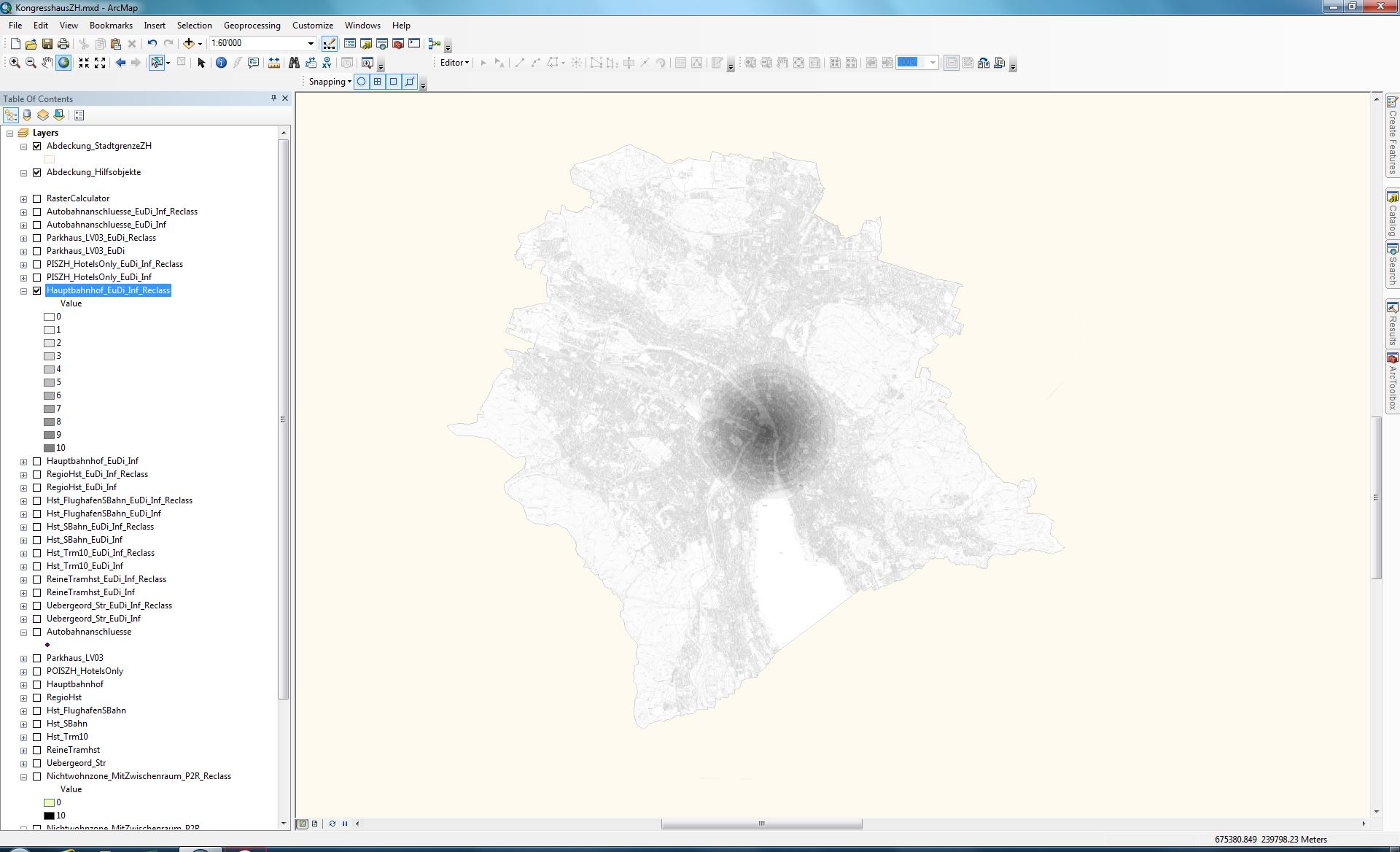1400x852 pixels.
Task: Select the Measure ruler tool
Action: (274, 63)
